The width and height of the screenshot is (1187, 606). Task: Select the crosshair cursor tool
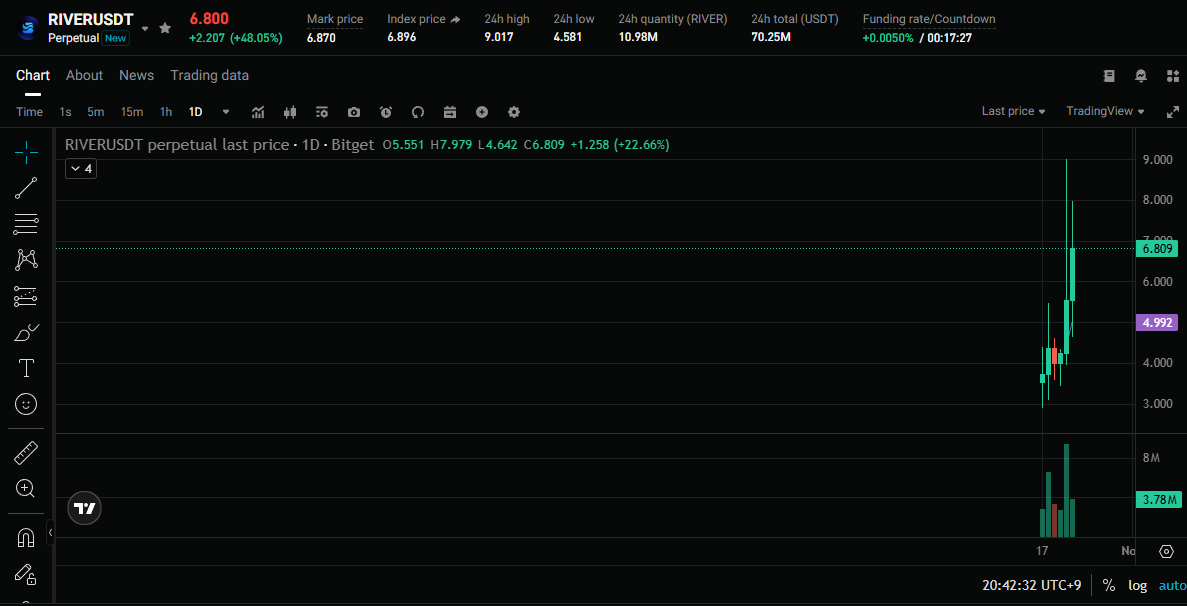(26, 151)
